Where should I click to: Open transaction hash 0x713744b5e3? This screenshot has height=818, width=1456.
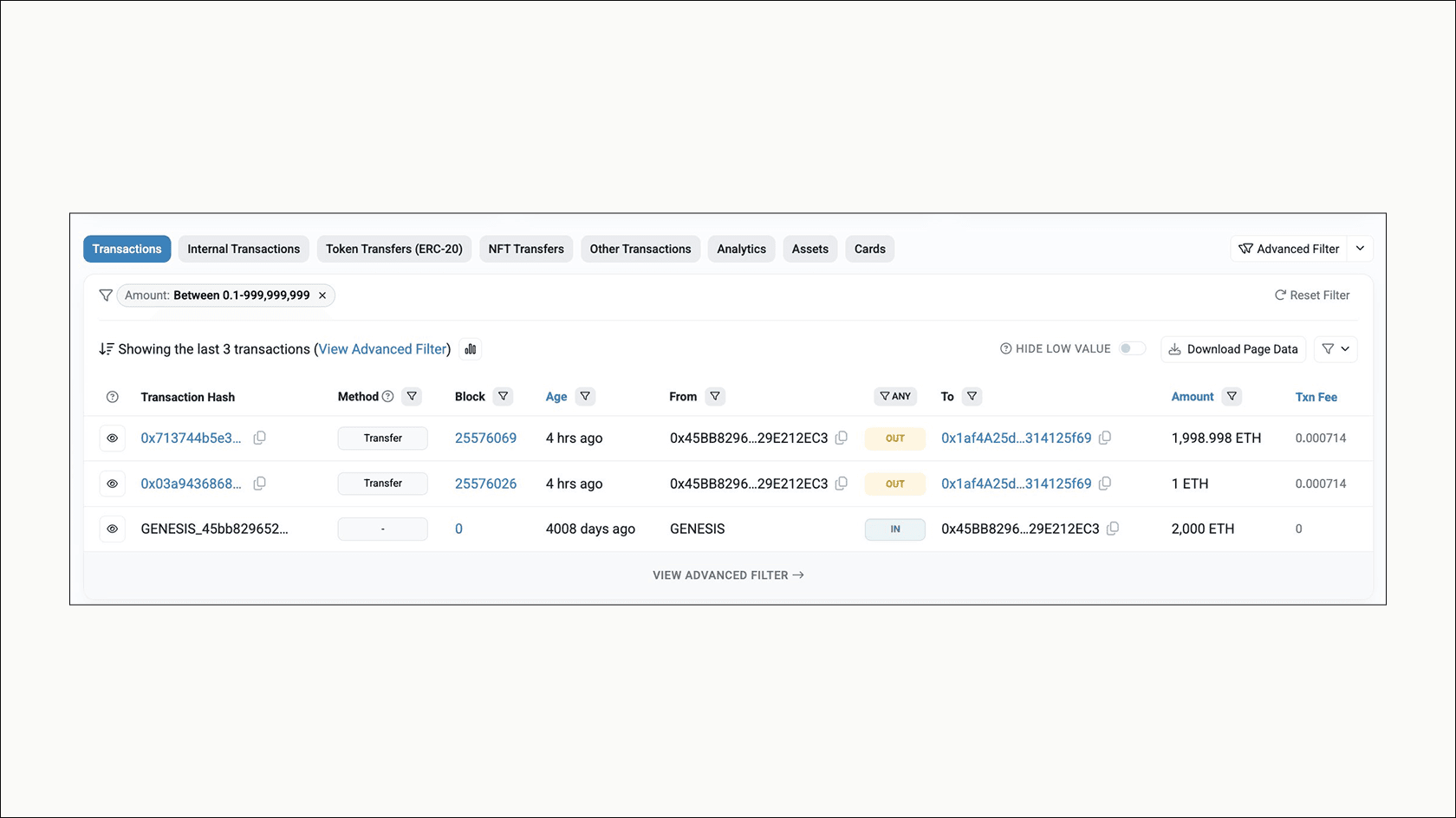[191, 438]
